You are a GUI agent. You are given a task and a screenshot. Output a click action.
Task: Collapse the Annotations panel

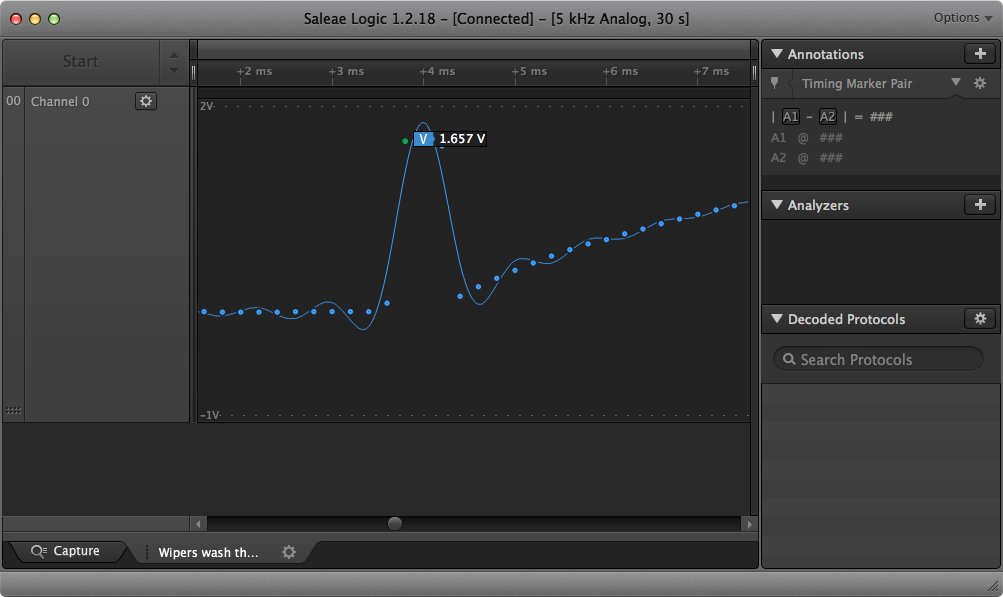click(x=777, y=54)
